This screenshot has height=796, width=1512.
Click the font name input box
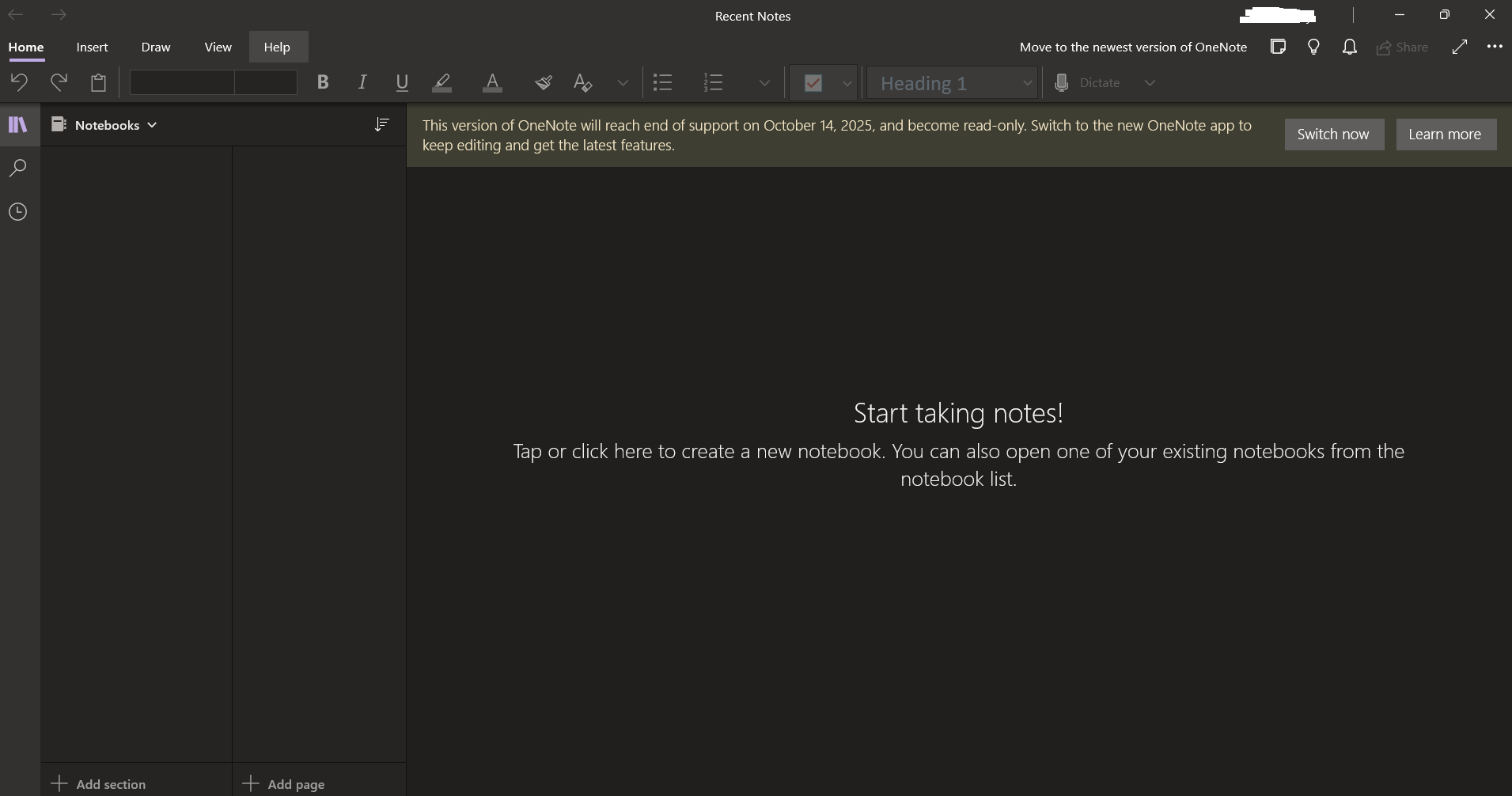[x=182, y=82]
